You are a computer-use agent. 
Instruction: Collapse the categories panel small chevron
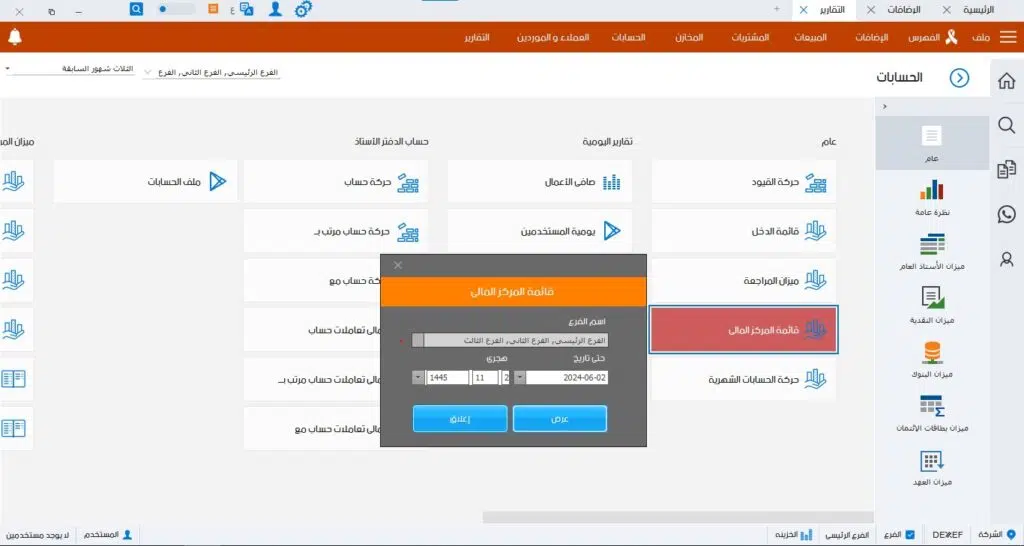(885, 106)
